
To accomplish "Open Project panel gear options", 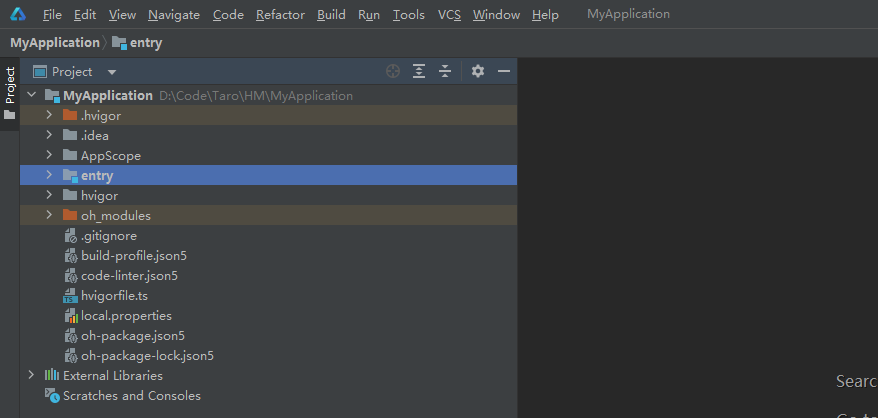I will click(478, 71).
